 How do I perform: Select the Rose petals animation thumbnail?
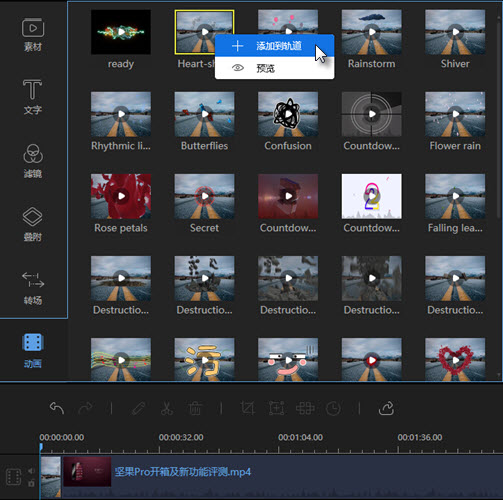click(121, 196)
